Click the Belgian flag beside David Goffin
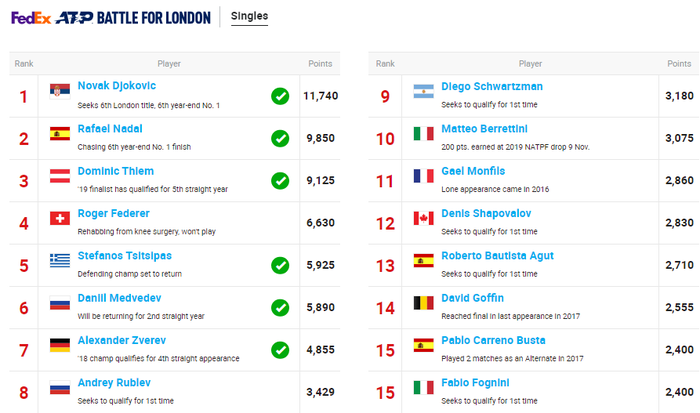 pyautogui.click(x=424, y=303)
